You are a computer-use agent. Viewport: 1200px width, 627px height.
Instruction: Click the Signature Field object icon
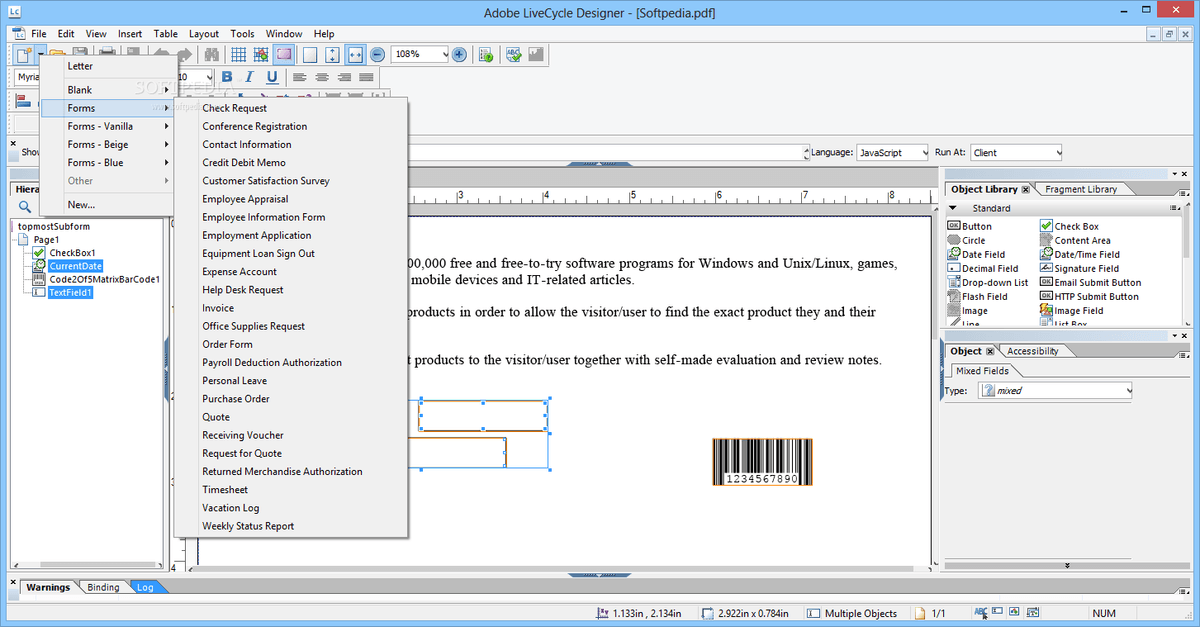[1086, 268]
